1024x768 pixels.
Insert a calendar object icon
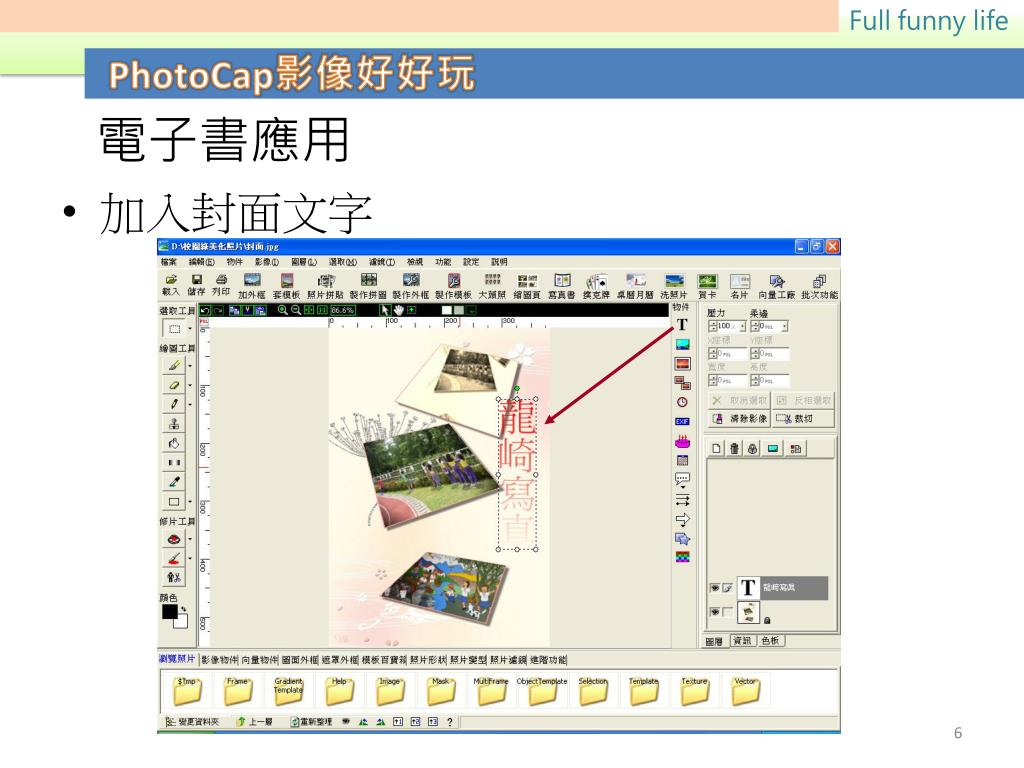(x=682, y=460)
